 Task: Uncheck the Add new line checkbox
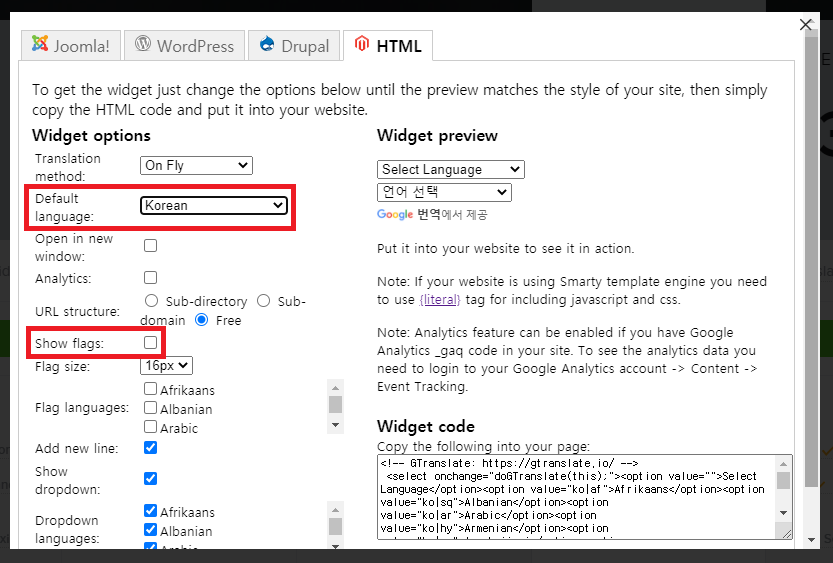click(150, 448)
